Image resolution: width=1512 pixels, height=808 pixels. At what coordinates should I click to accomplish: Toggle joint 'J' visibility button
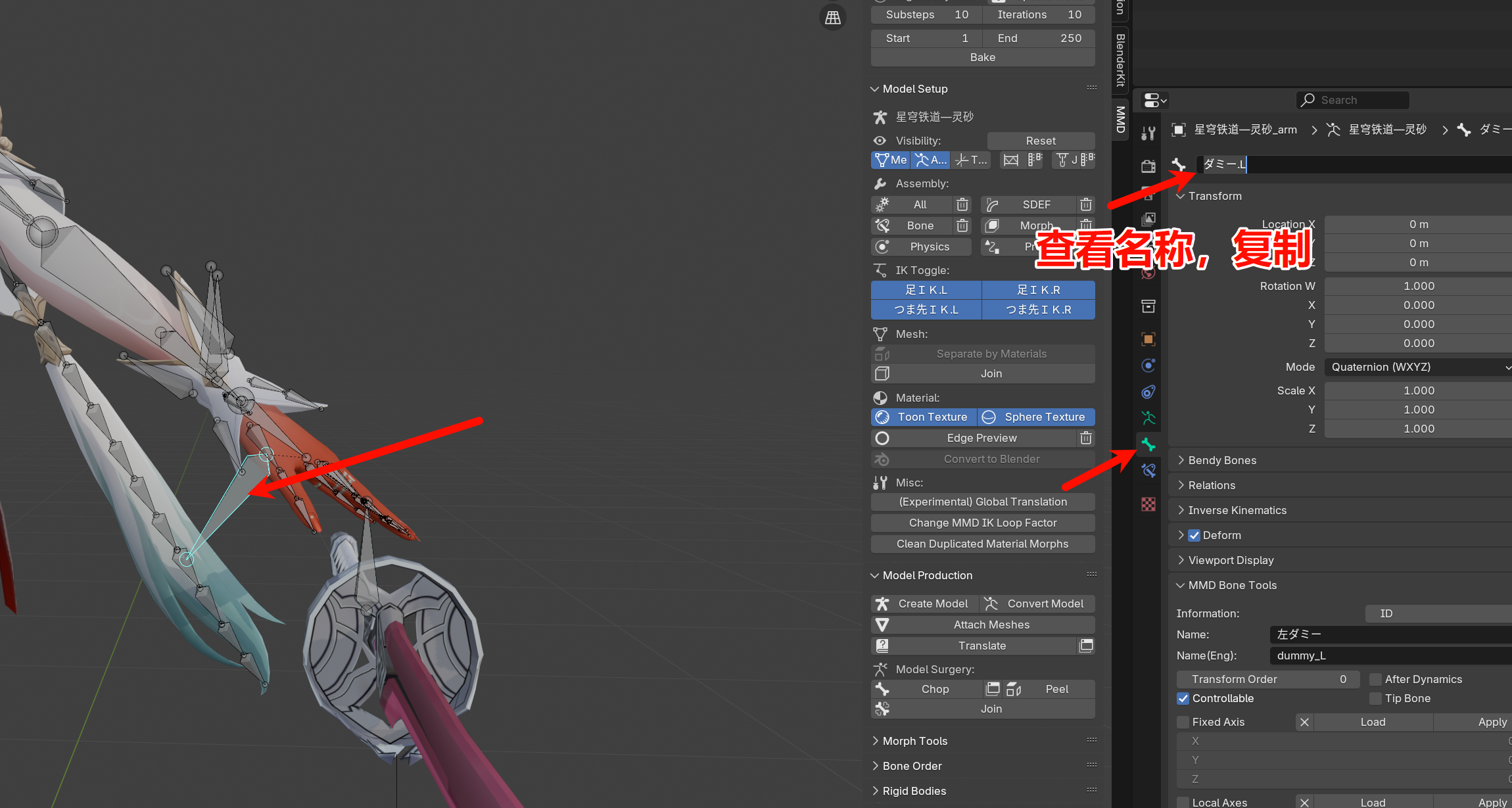1068,160
